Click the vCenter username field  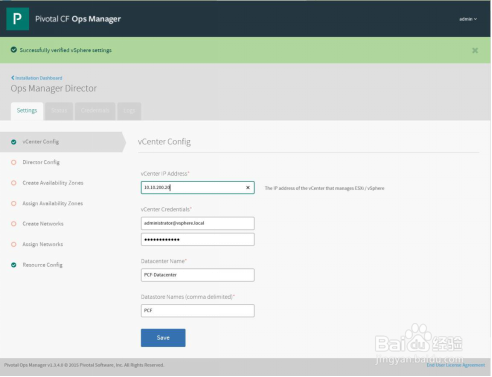tap(198, 223)
